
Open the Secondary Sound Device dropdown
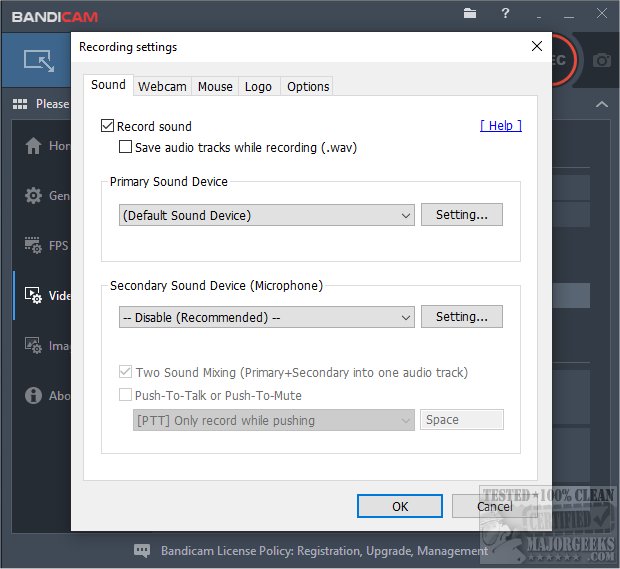pos(267,317)
